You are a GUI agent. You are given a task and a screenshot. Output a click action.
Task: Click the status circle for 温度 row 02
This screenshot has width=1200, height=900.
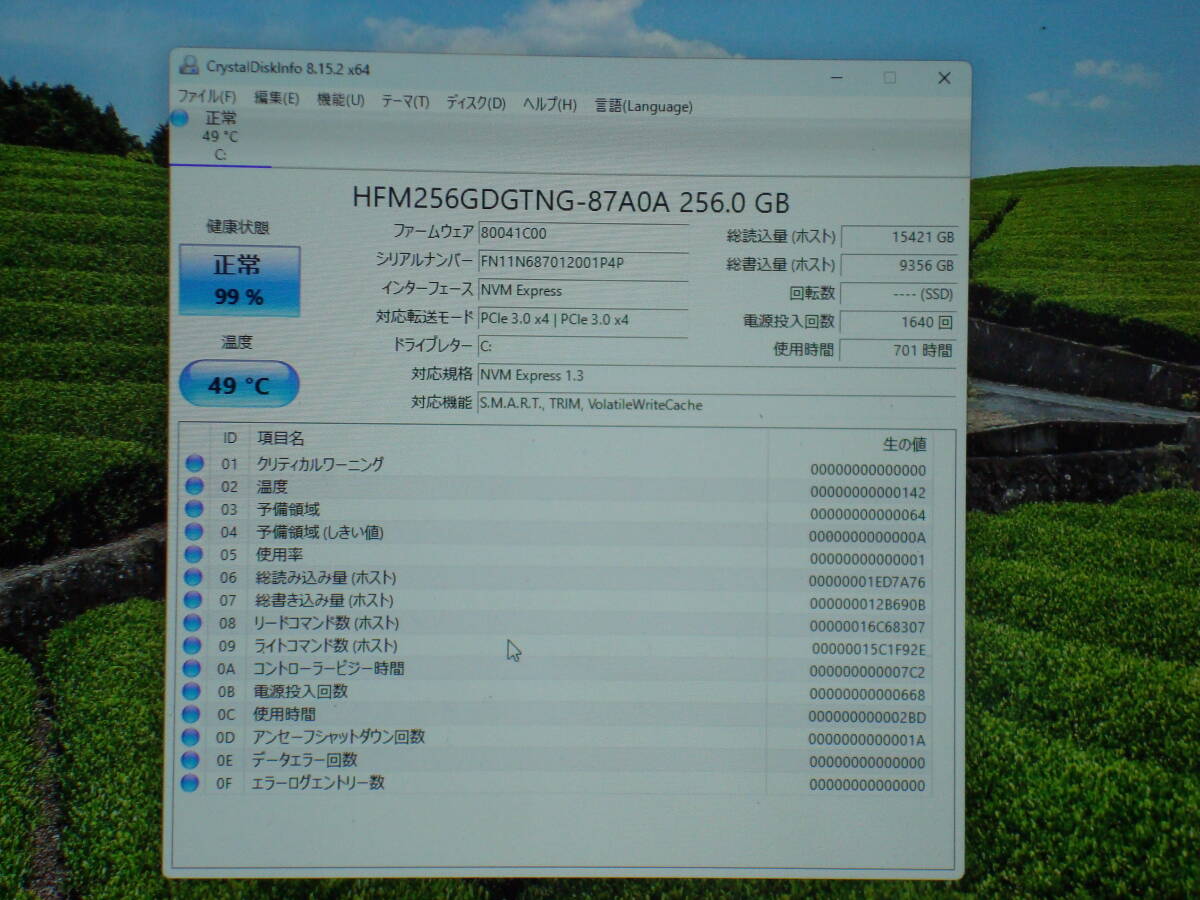point(194,486)
